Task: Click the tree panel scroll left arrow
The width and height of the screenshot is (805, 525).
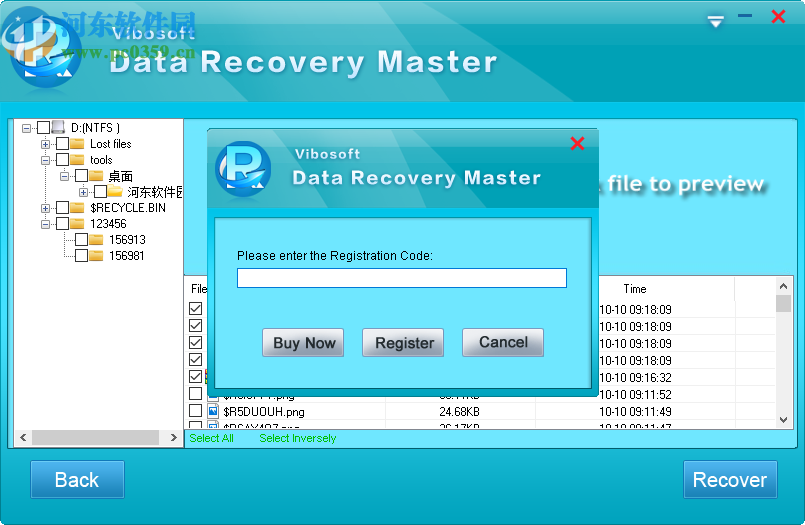Action: 23,437
